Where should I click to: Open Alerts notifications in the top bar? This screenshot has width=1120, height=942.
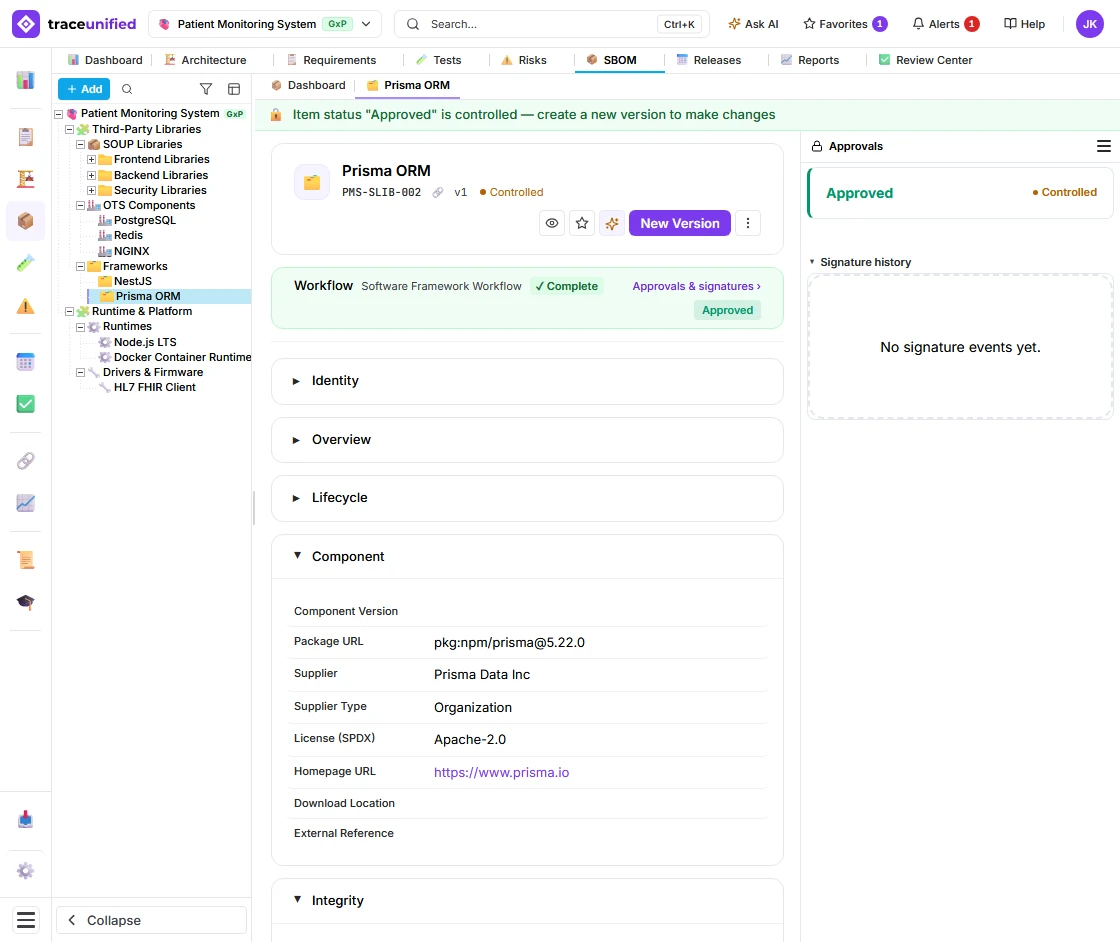[x=946, y=24]
